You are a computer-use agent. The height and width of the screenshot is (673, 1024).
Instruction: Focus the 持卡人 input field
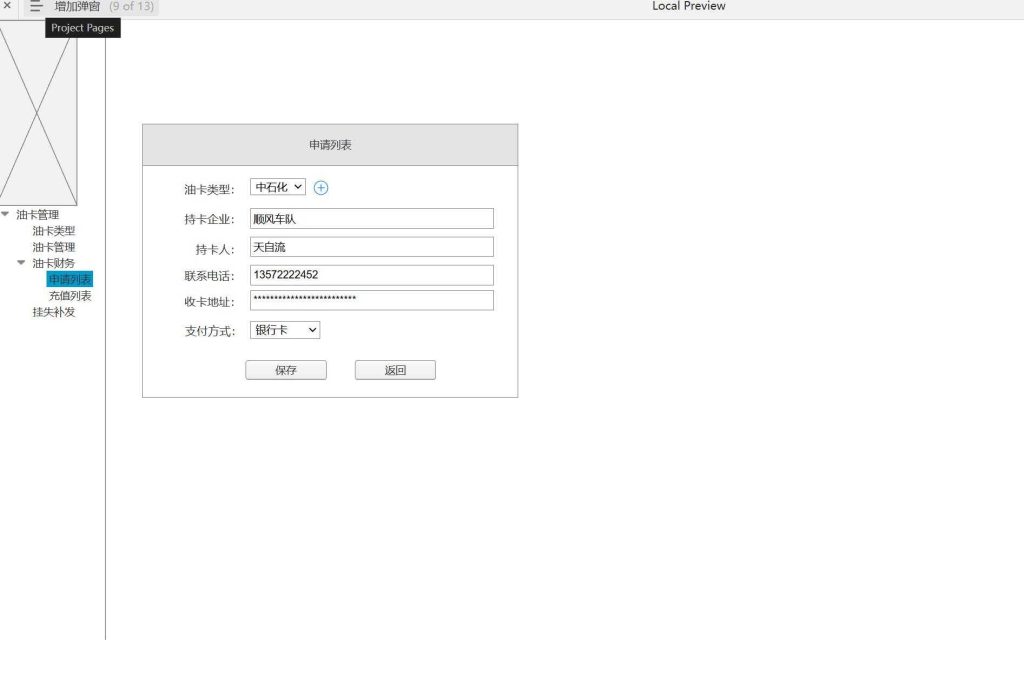[371, 247]
